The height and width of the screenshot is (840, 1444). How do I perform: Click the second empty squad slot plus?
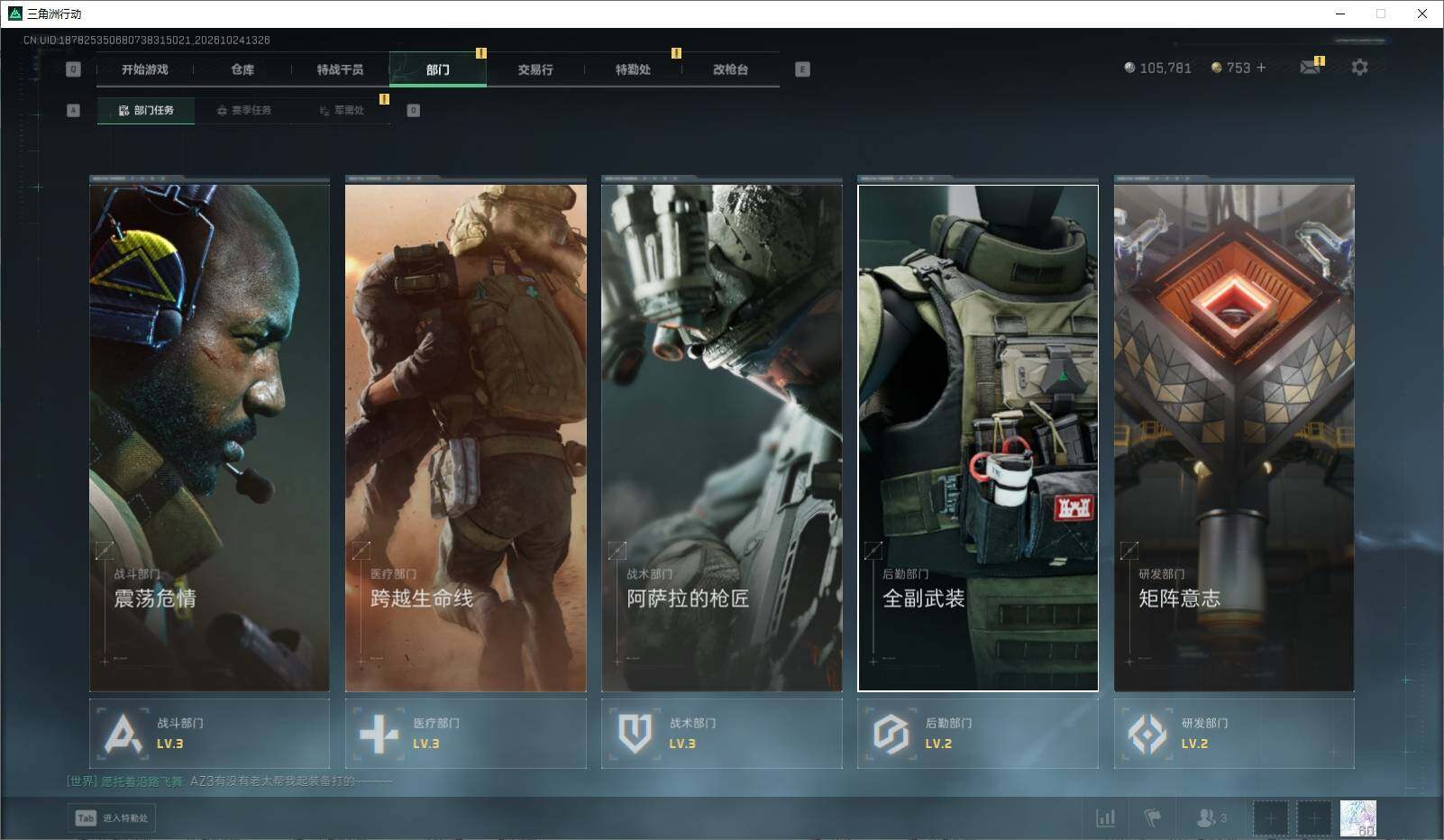tap(1313, 818)
